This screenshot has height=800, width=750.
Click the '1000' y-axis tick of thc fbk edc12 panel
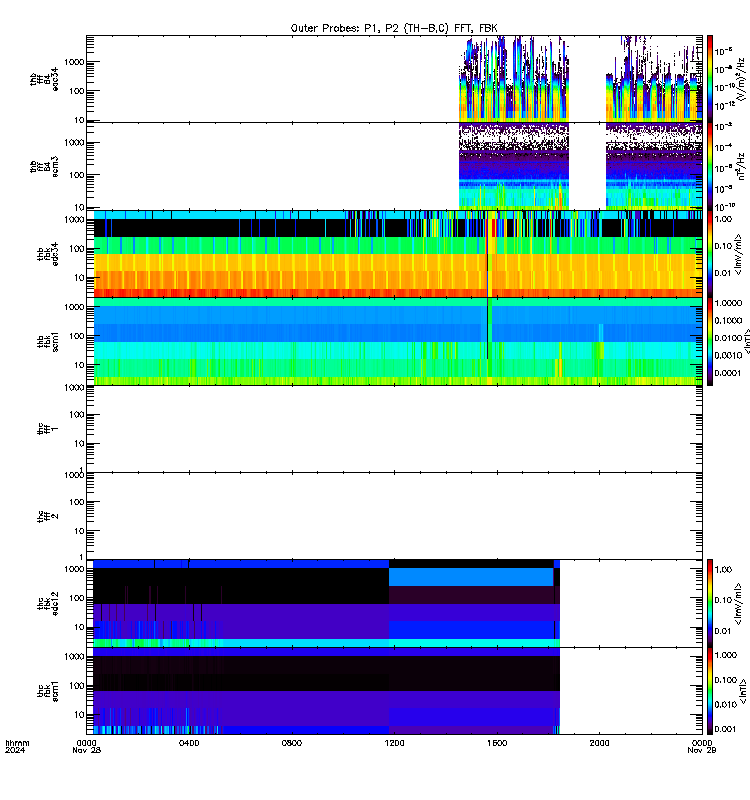tap(74, 569)
